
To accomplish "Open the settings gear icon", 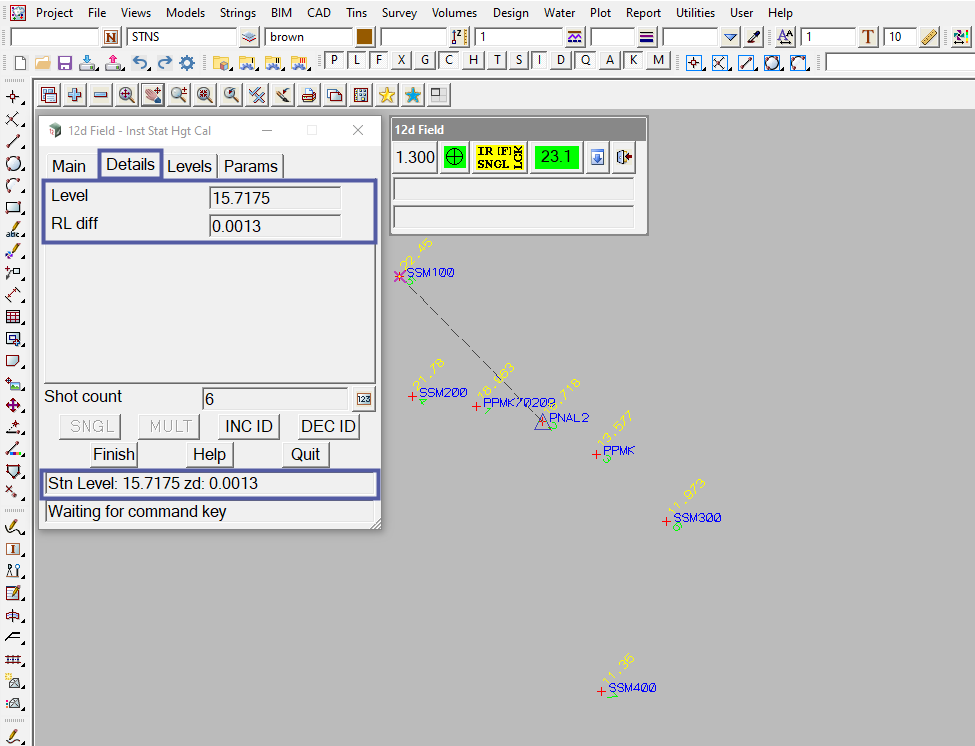I will point(187,62).
